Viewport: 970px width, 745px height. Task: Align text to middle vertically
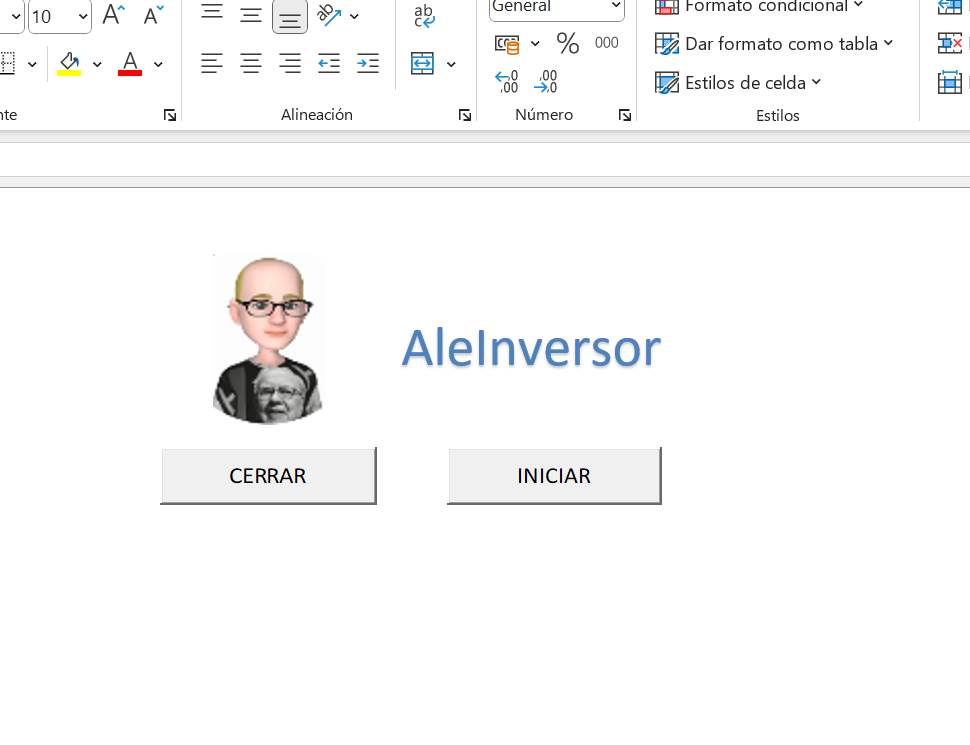pyautogui.click(x=251, y=14)
